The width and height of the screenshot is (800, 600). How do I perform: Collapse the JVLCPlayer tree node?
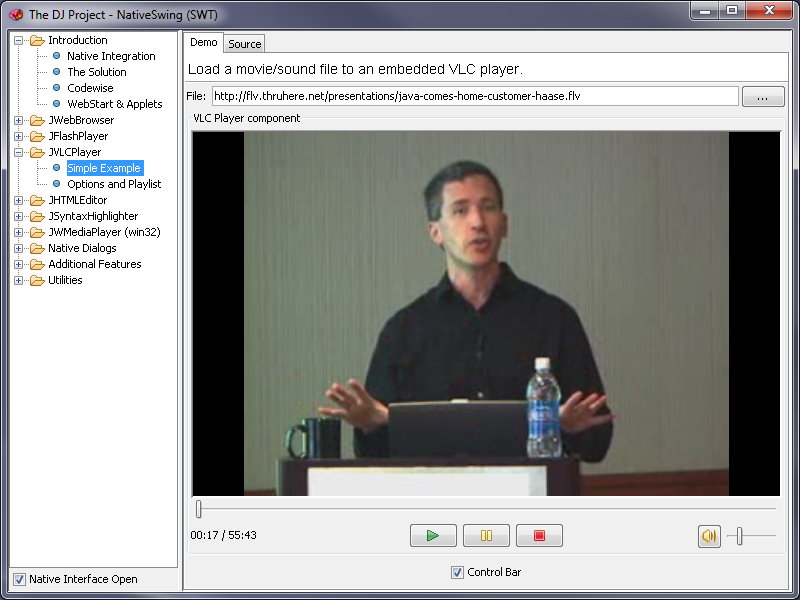19,152
